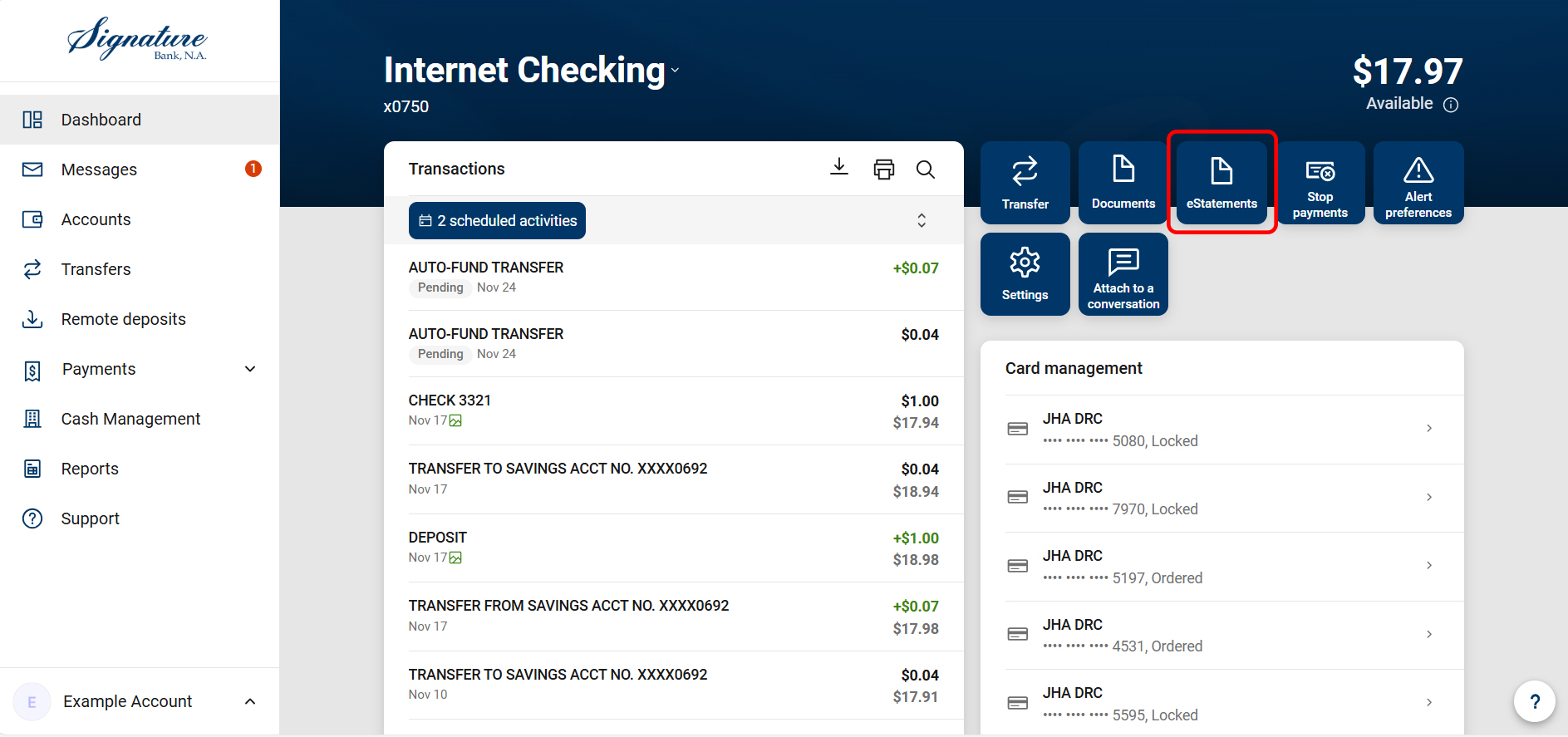Click the Signature Bank logo
This screenshot has width=1568, height=737.
[137, 39]
